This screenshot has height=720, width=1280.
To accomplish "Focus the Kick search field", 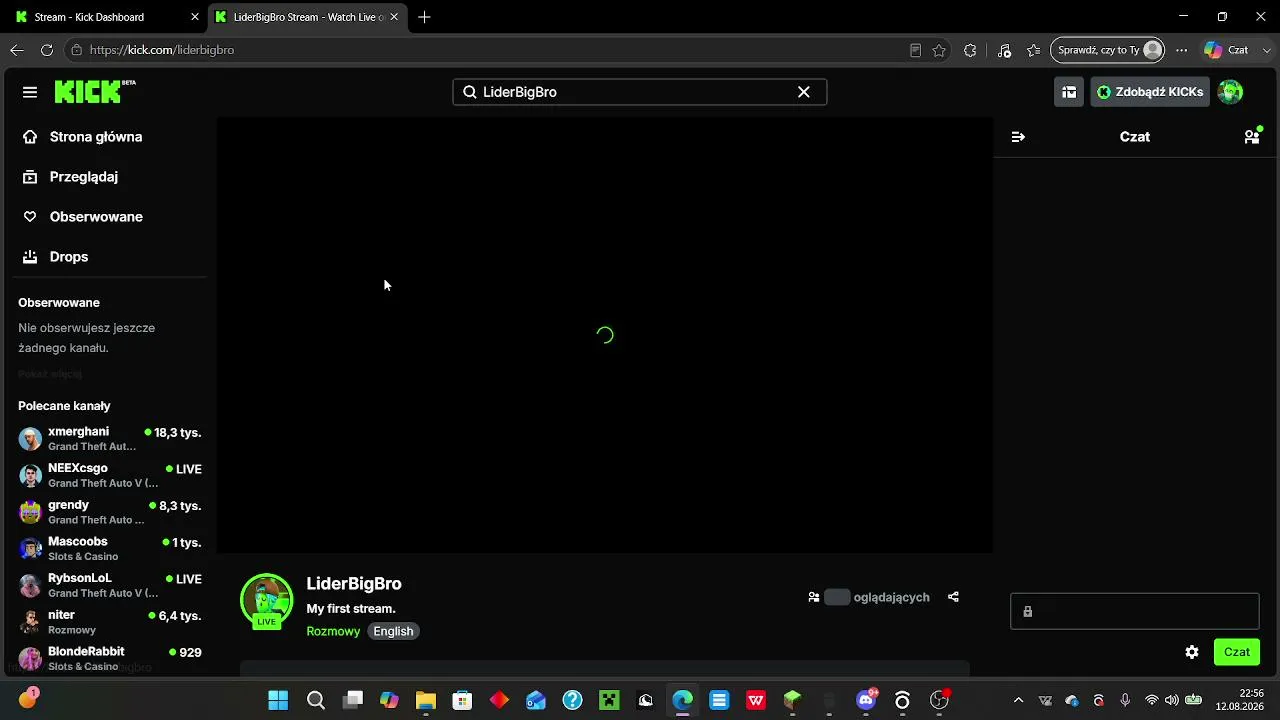I will coord(639,92).
